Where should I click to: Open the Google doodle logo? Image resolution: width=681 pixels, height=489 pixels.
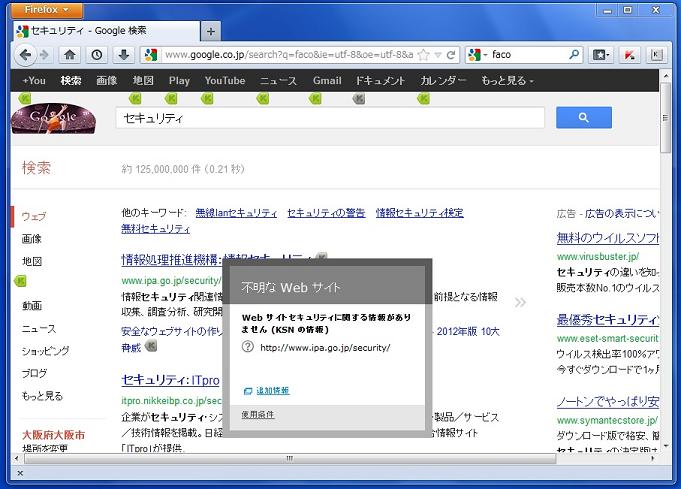(x=53, y=118)
